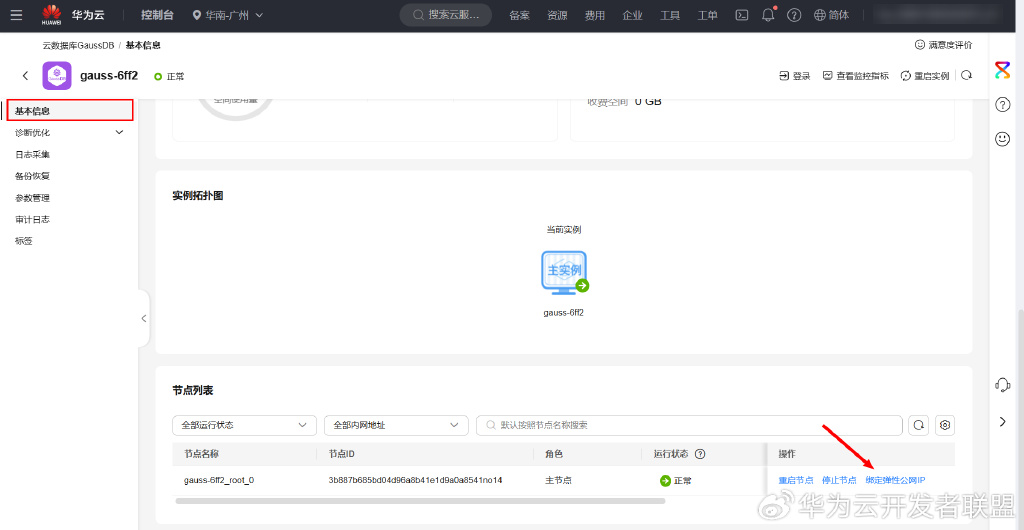Click the node ID 3b887b685bd04d96... cell
The width and height of the screenshot is (1024, 530).
coord(415,480)
